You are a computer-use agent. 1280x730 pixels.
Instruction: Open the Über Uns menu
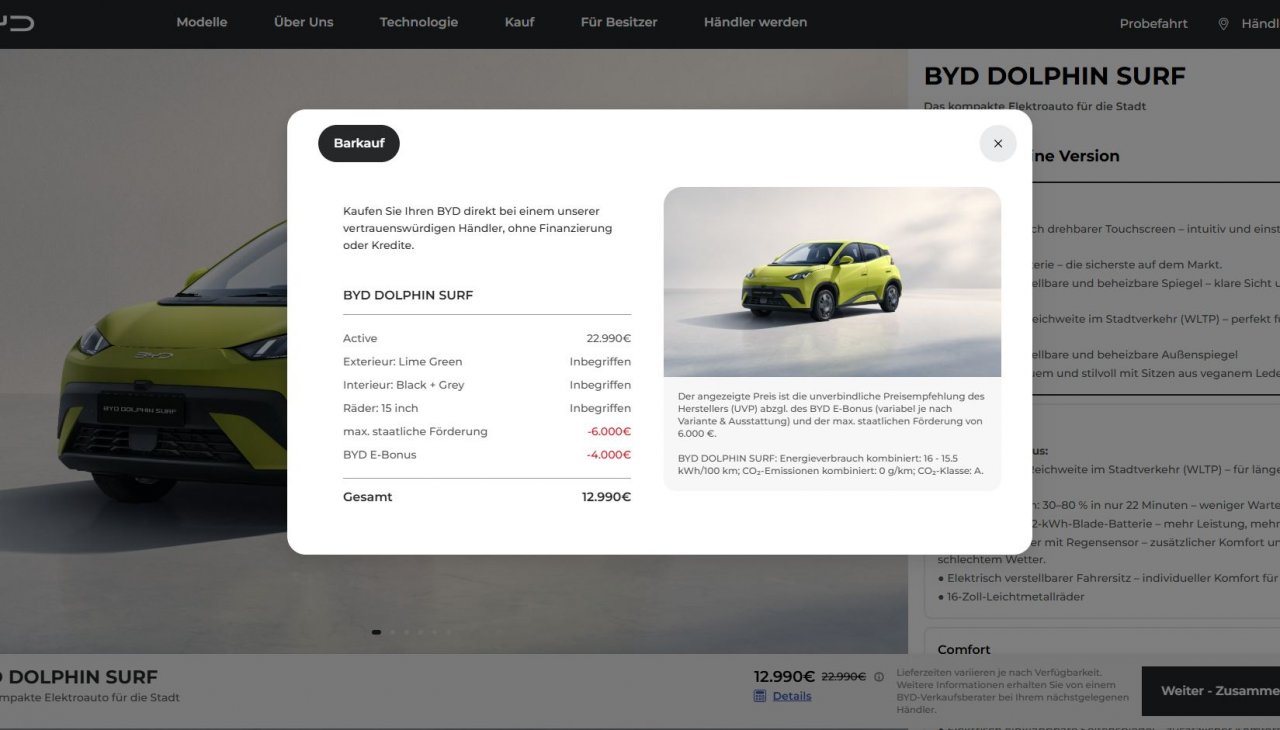tap(303, 22)
